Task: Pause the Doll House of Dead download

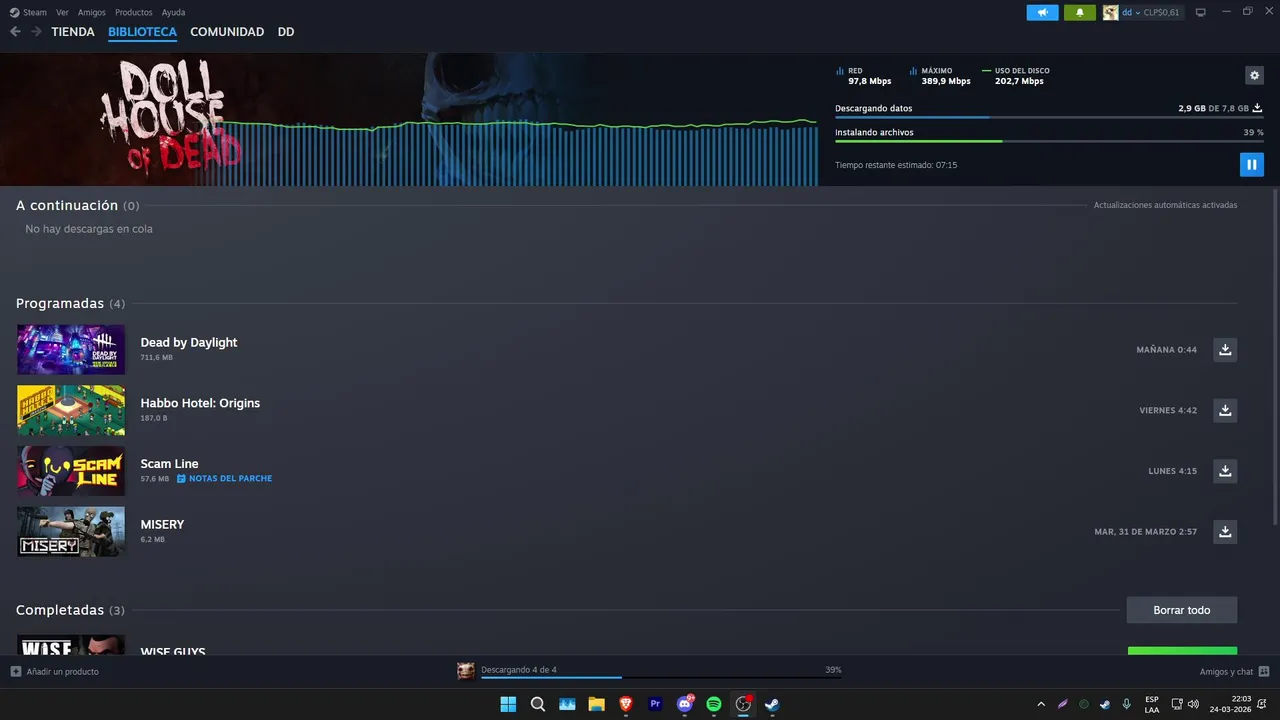Action: (x=1251, y=164)
